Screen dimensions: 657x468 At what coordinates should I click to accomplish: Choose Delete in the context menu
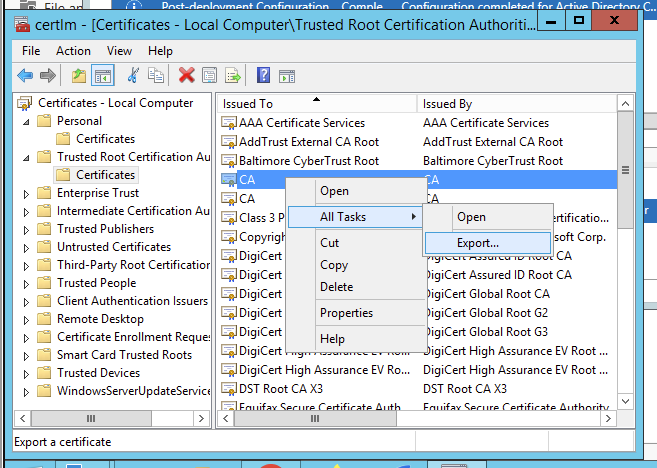(x=356, y=287)
